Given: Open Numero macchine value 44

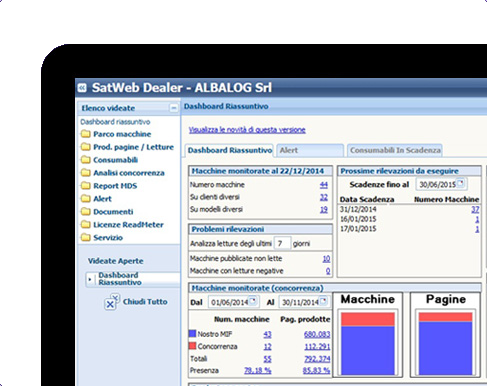Looking at the screenshot, I should pos(324,185).
